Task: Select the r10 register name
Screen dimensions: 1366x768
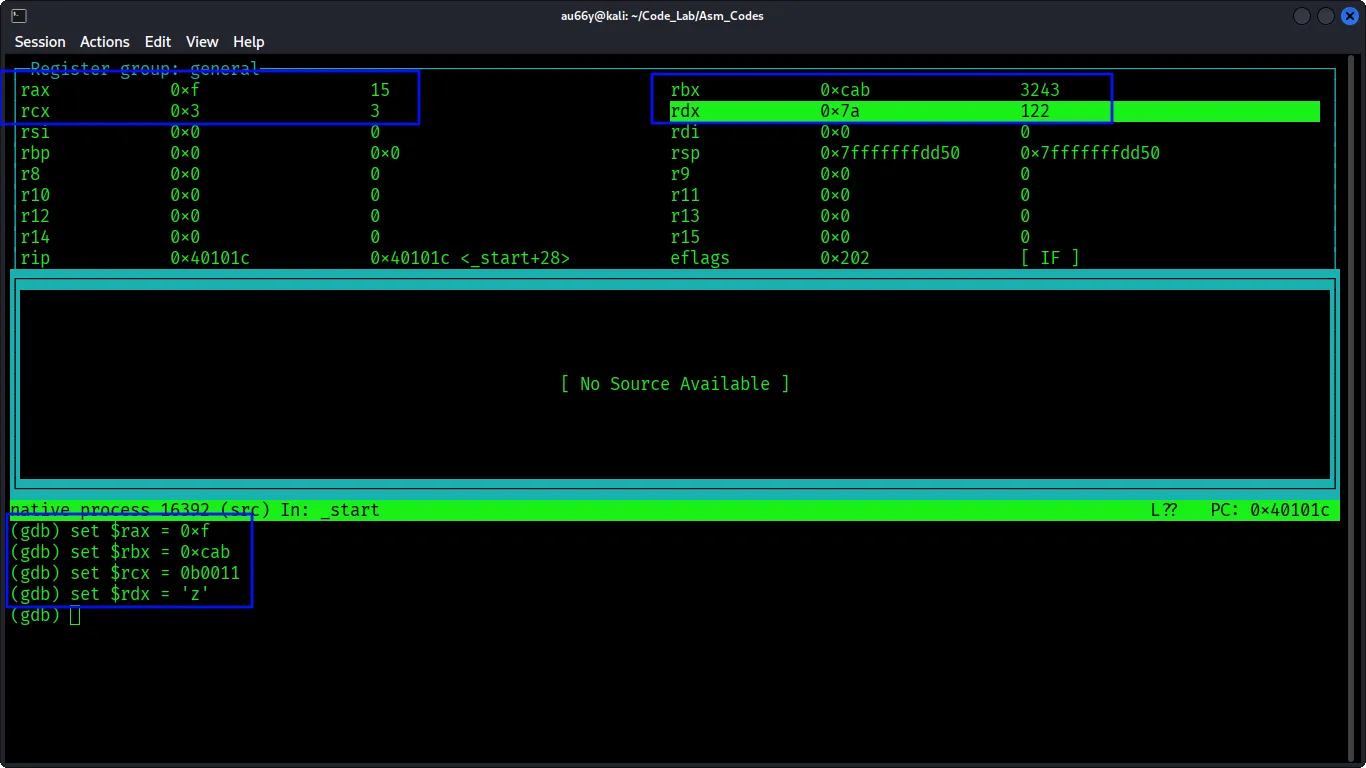Action: [35, 195]
